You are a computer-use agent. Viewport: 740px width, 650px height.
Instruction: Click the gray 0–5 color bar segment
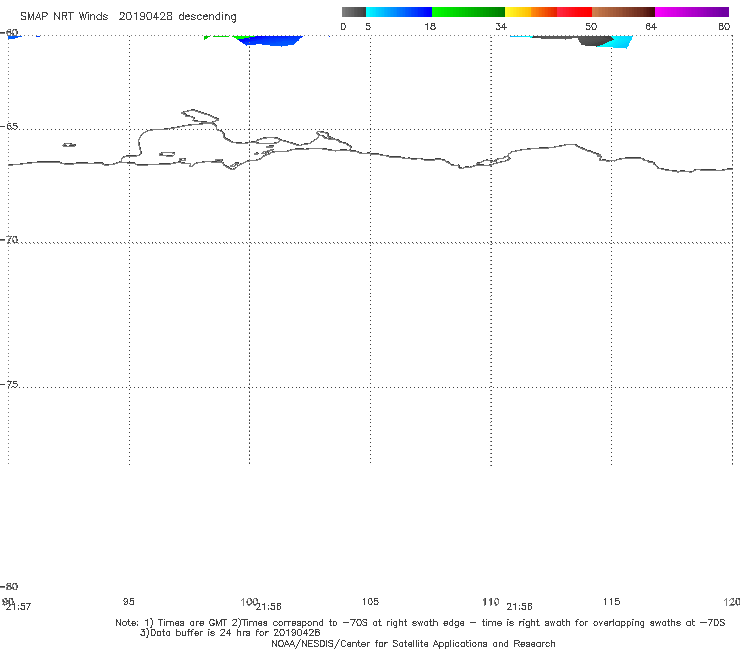353,12
